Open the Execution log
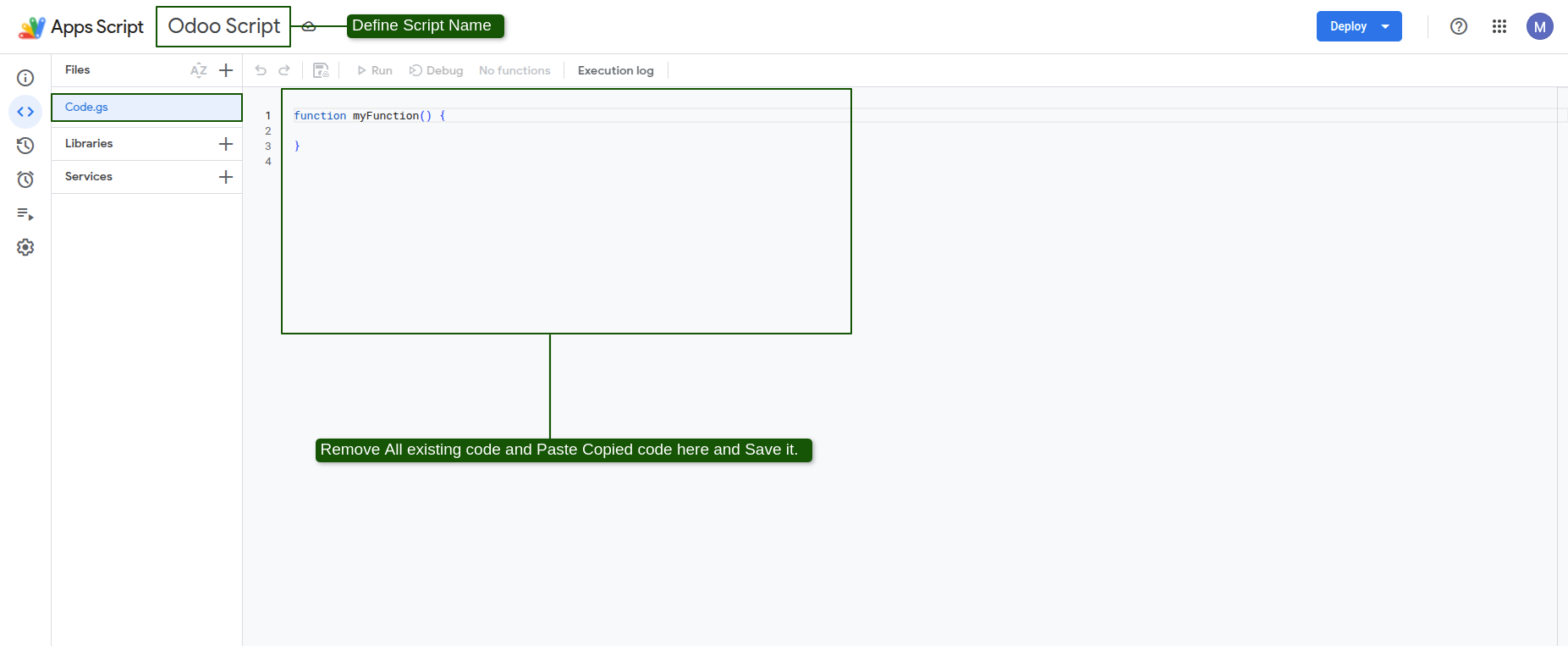 [x=616, y=70]
